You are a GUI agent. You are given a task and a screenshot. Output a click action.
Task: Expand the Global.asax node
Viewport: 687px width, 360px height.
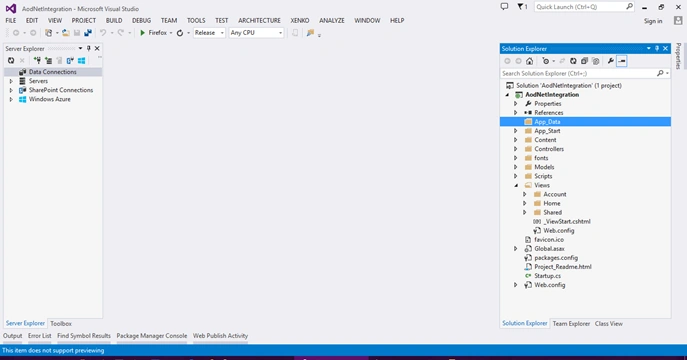[516, 249]
